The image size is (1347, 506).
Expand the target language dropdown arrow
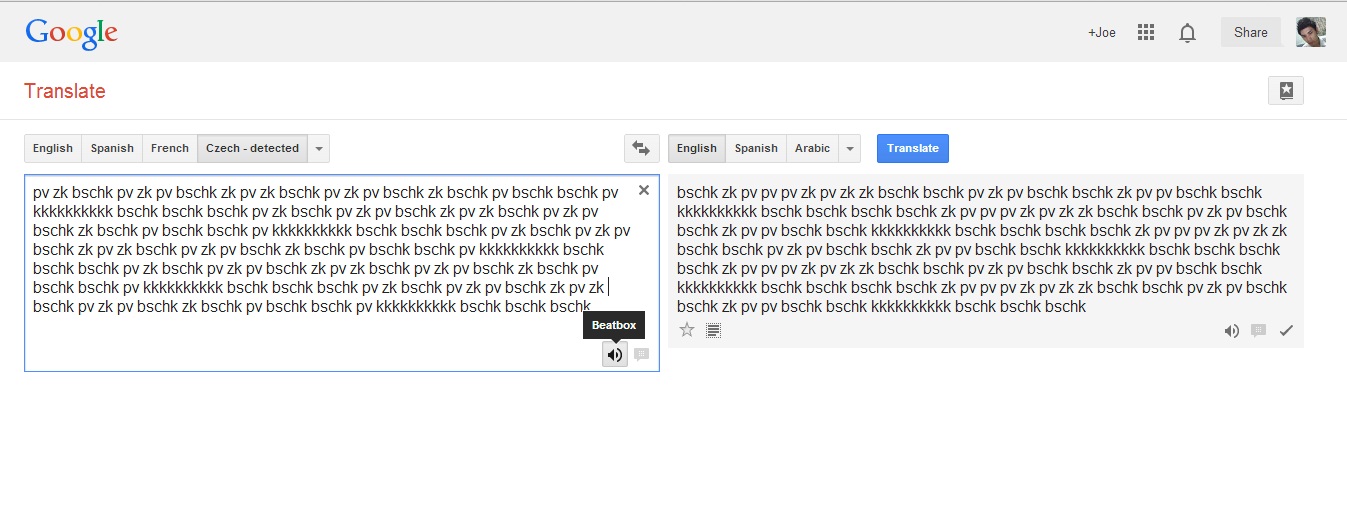(850, 148)
